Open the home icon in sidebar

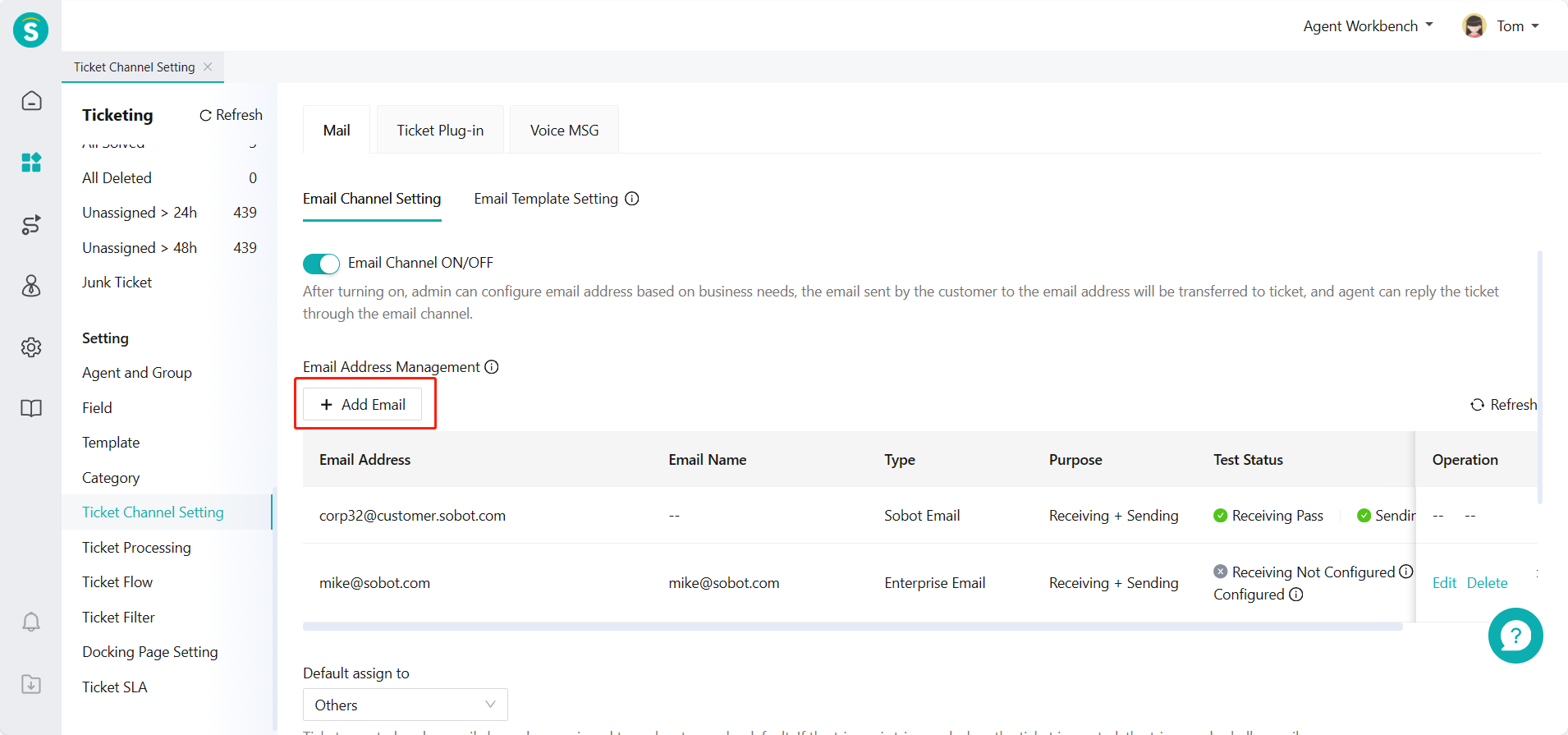(31, 101)
